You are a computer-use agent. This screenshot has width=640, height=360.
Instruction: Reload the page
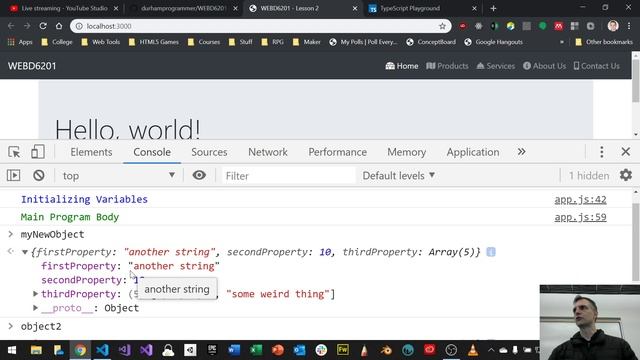(43, 26)
